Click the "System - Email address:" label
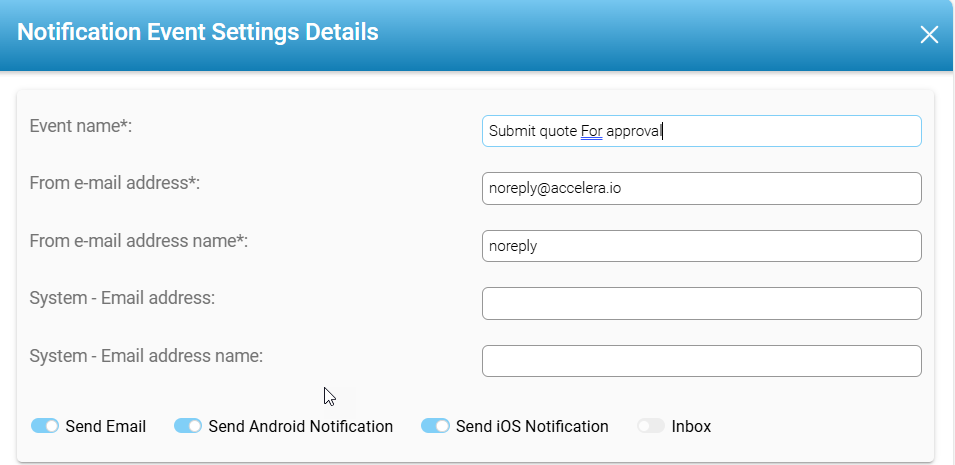The height and width of the screenshot is (465, 955). click(x=123, y=298)
